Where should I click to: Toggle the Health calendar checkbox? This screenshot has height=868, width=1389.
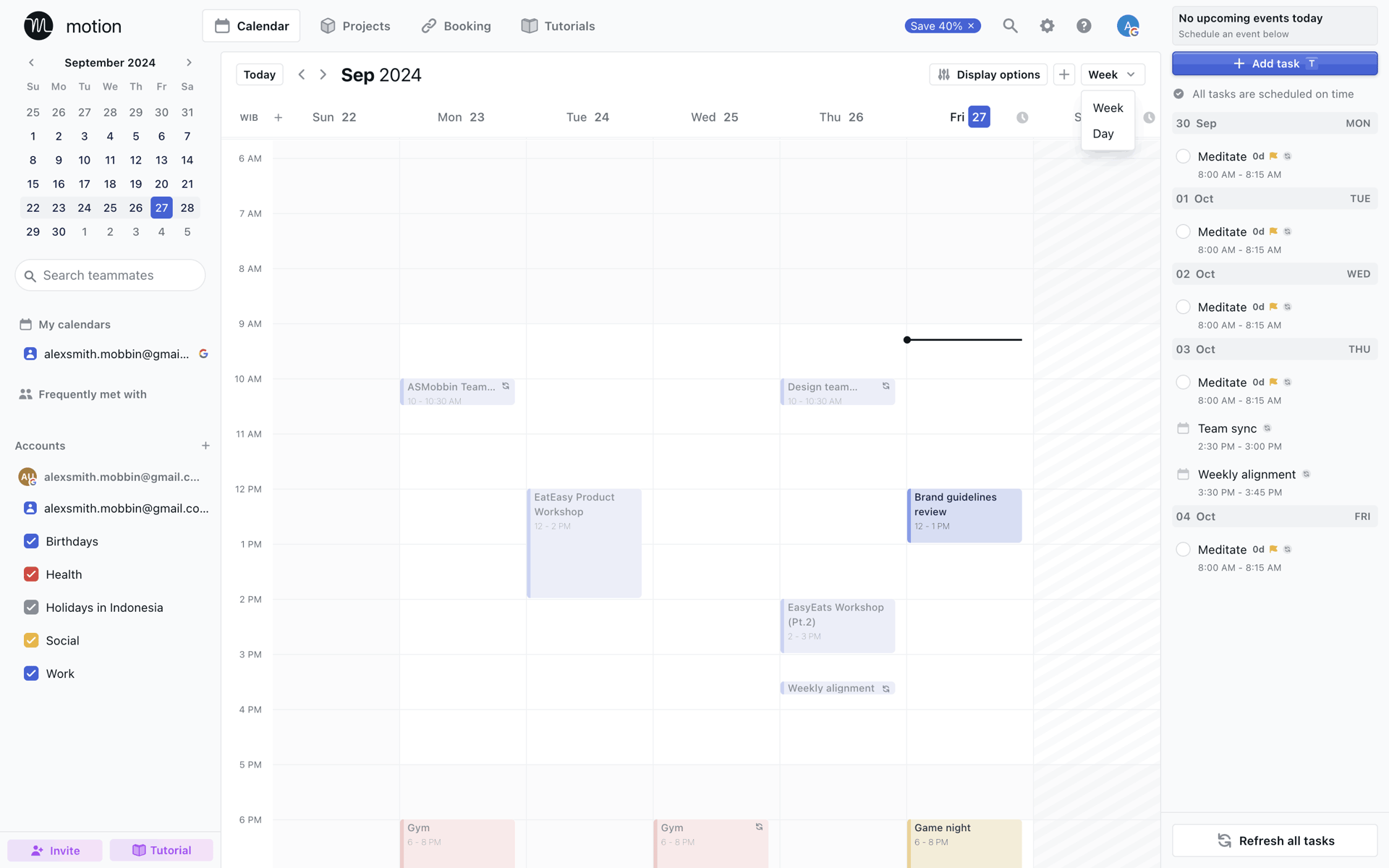click(x=31, y=574)
